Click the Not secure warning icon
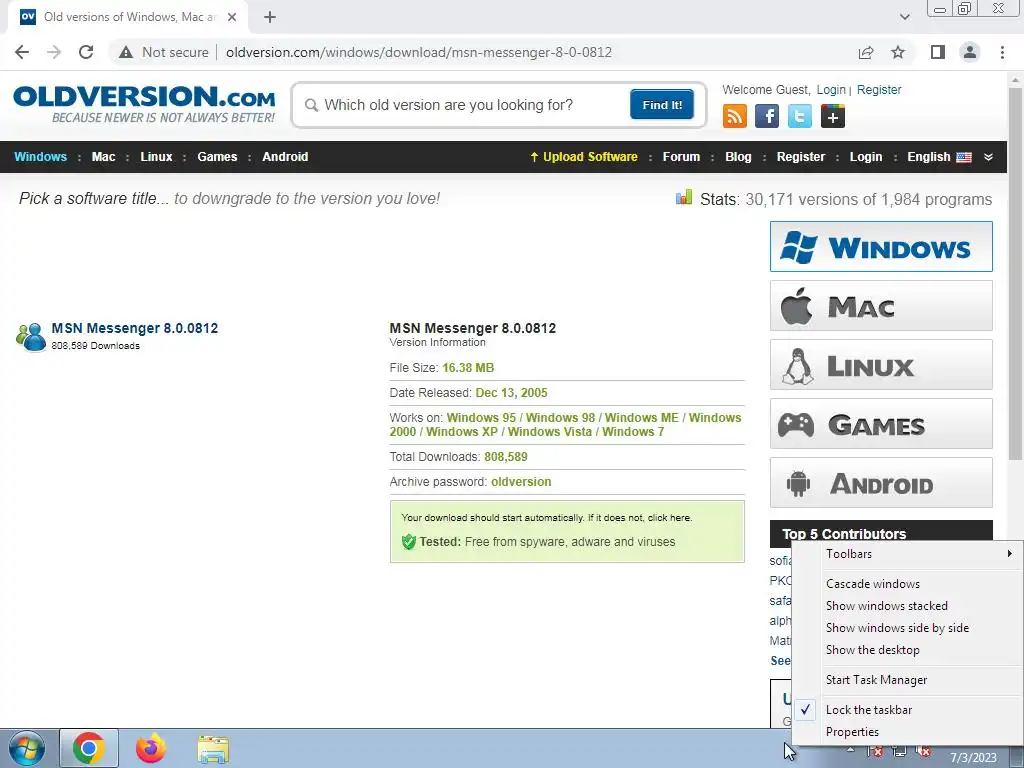Screen dimensions: 1024x768 [126, 52]
